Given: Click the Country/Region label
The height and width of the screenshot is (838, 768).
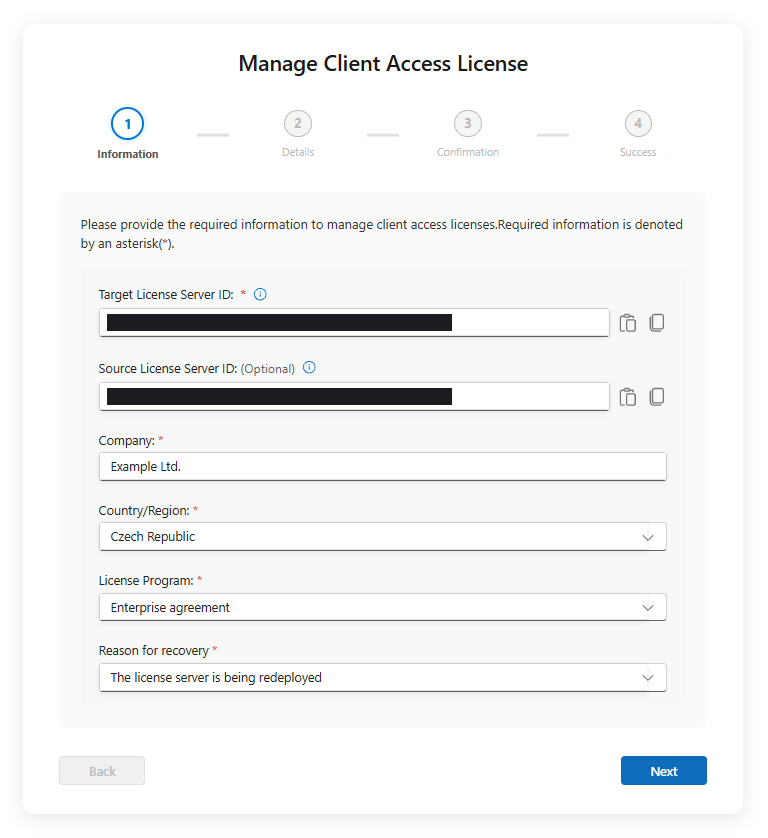Looking at the screenshot, I should (144, 511).
